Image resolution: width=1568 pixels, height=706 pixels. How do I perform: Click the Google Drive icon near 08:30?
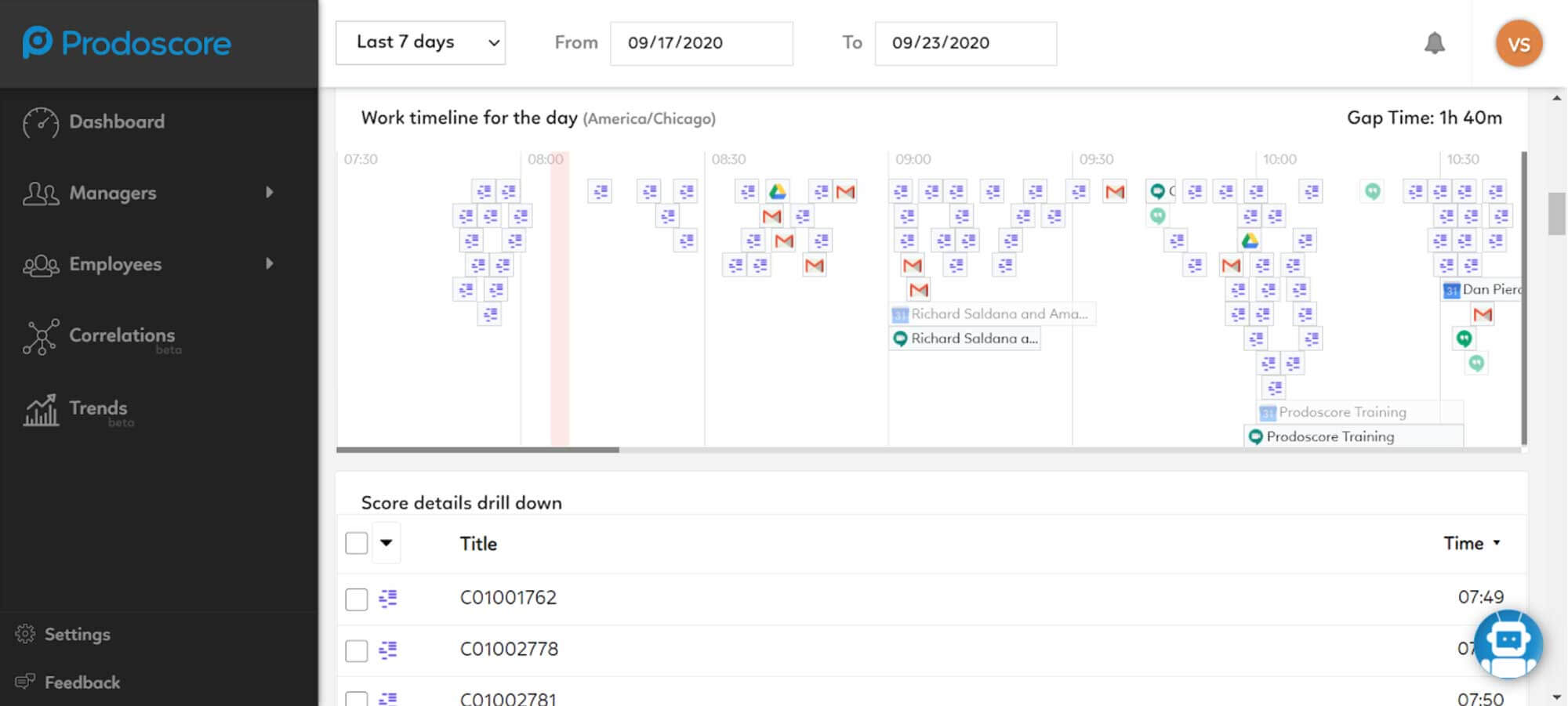(777, 191)
